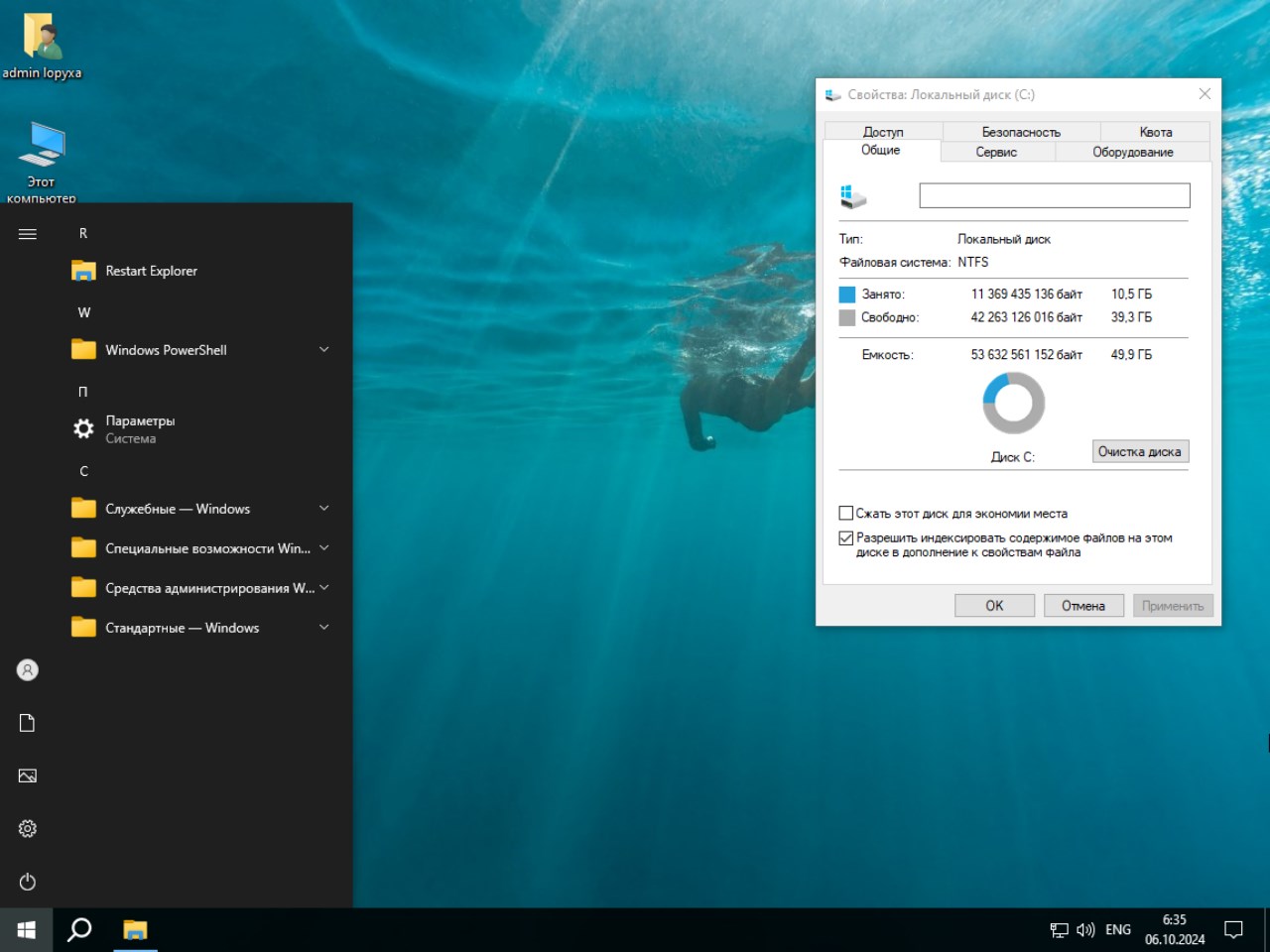
Task: Open taskbar search magnifier
Action: pos(79,929)
